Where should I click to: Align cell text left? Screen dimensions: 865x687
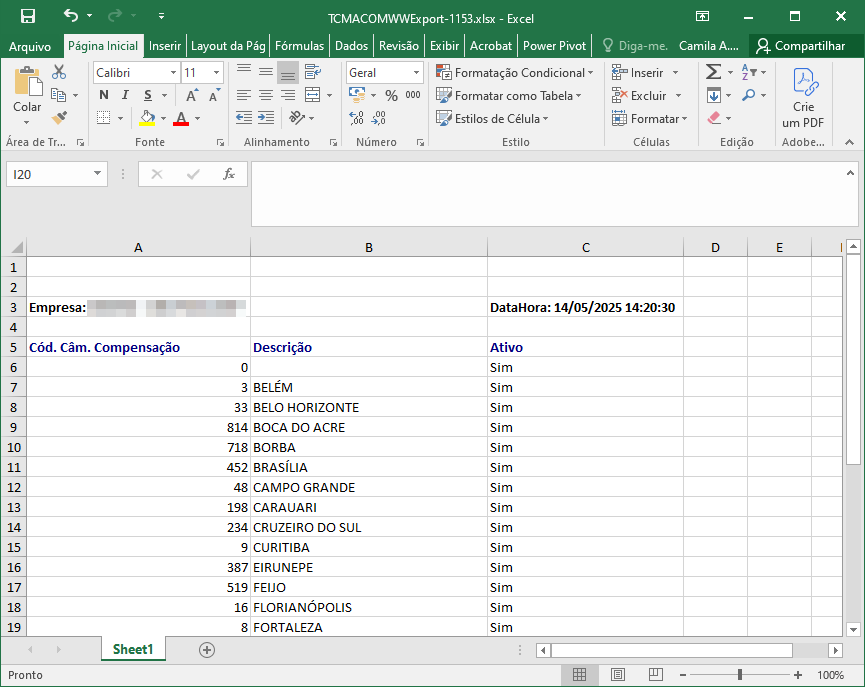(244, 95)
